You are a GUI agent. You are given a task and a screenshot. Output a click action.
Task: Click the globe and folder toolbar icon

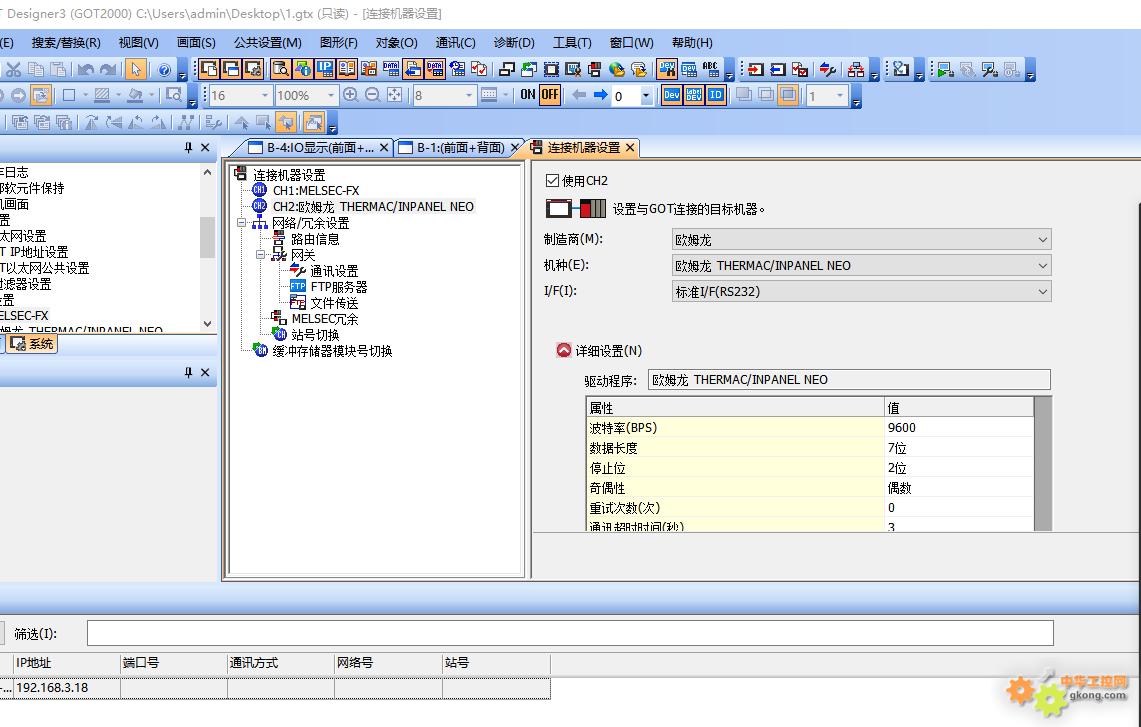[x=617, y=69]
